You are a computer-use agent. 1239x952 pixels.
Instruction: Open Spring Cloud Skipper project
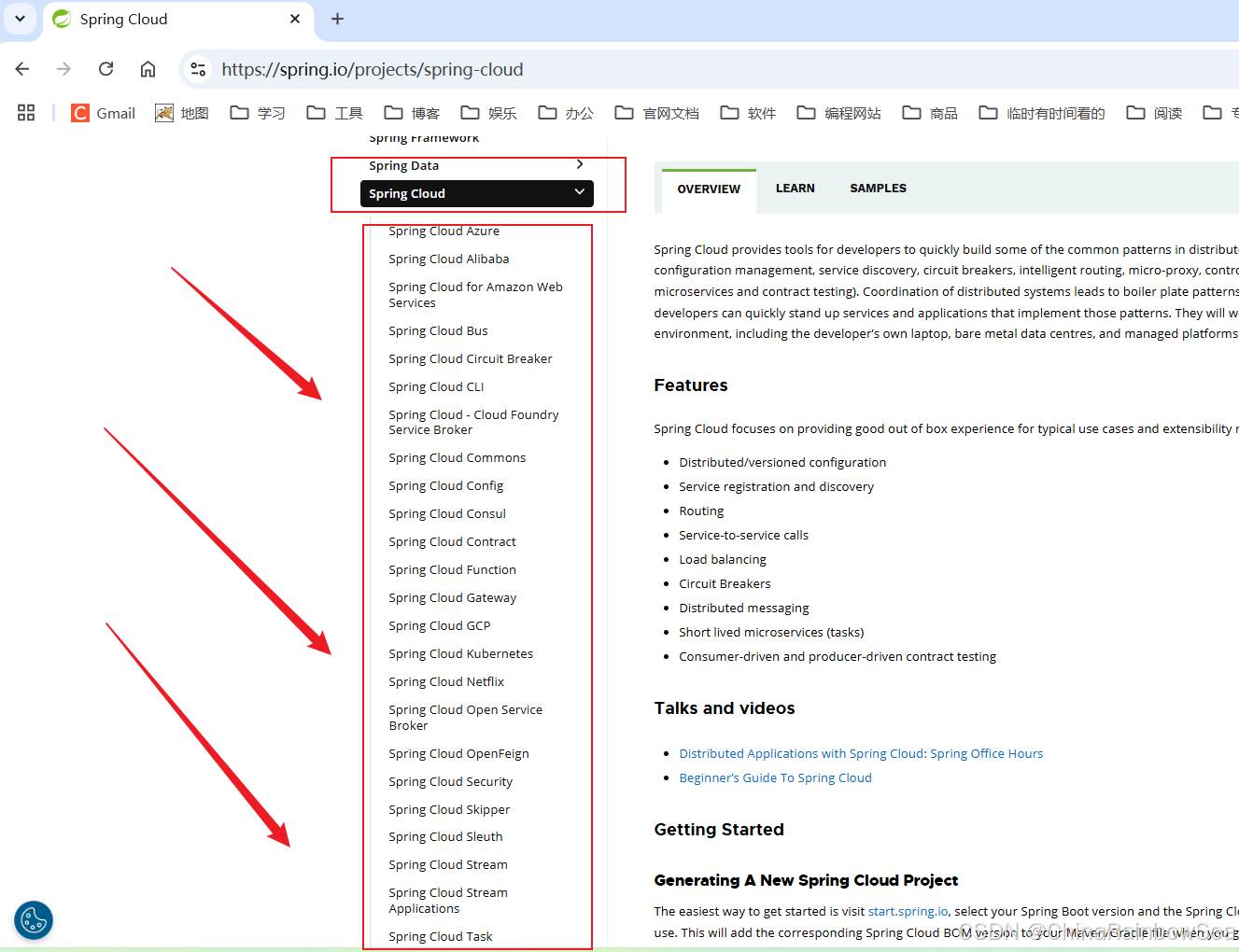click(450, 809)
